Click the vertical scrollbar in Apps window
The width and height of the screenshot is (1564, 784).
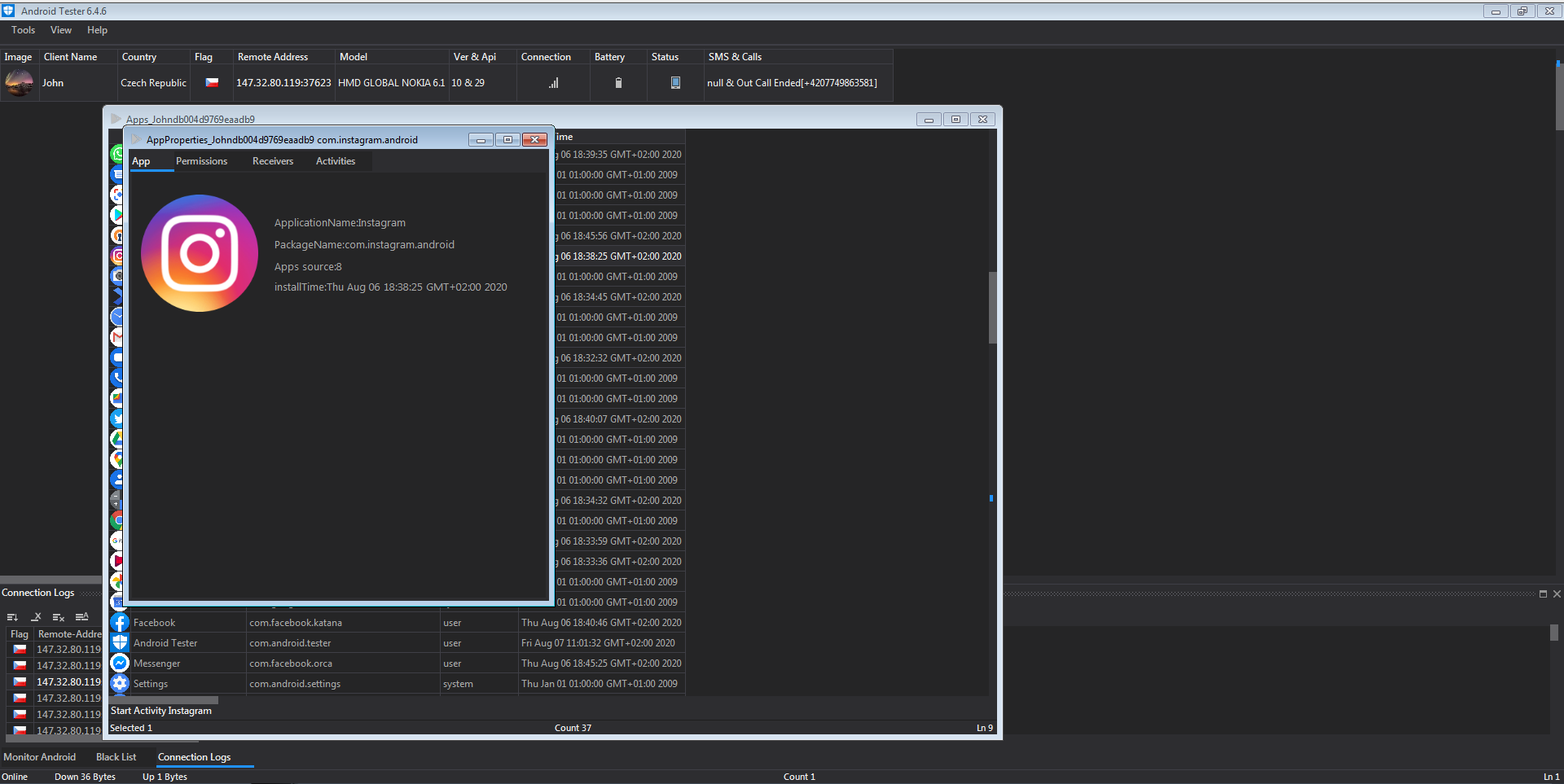(x=992, y=308)
